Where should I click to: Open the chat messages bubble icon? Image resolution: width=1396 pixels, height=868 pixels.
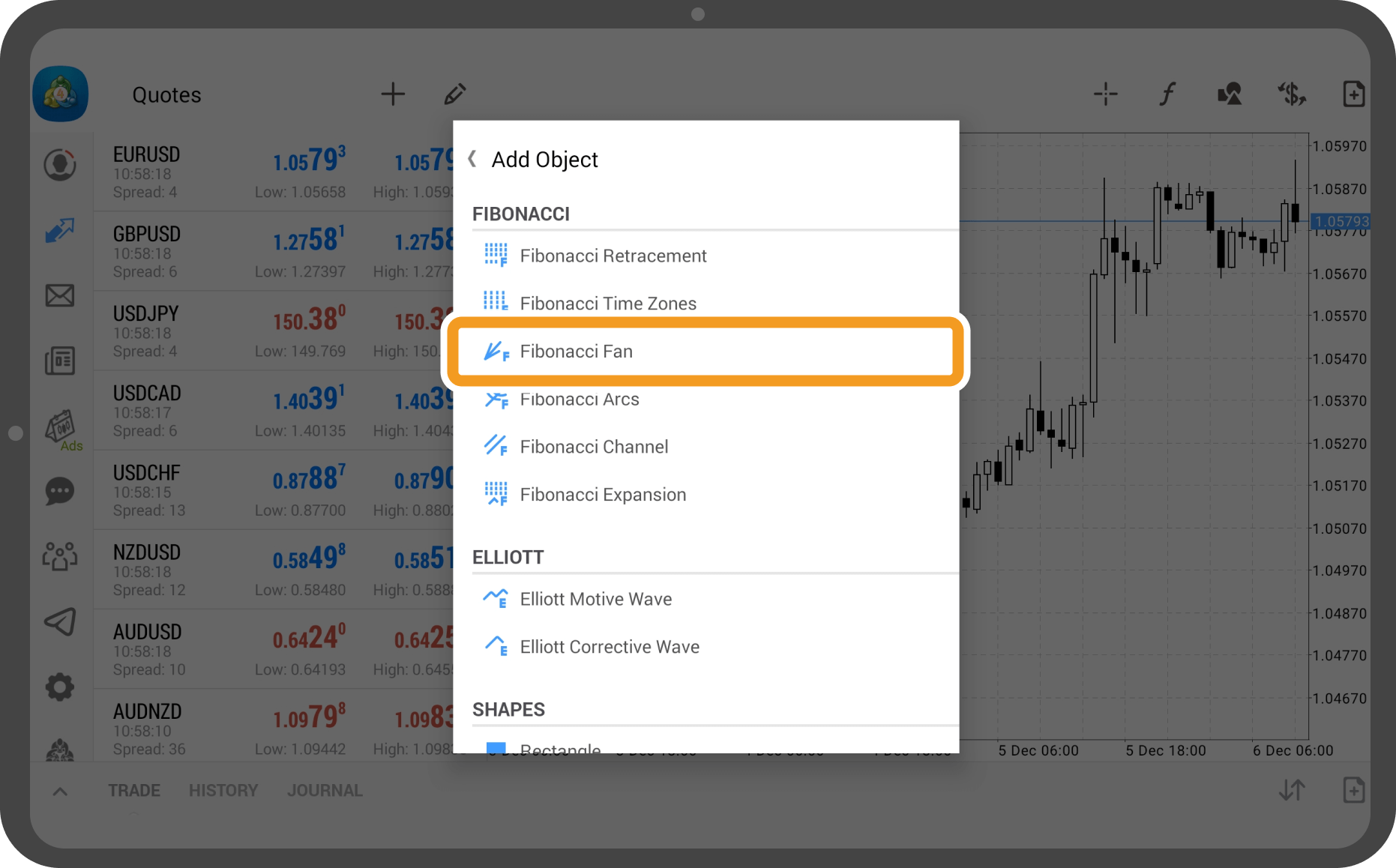60,492
